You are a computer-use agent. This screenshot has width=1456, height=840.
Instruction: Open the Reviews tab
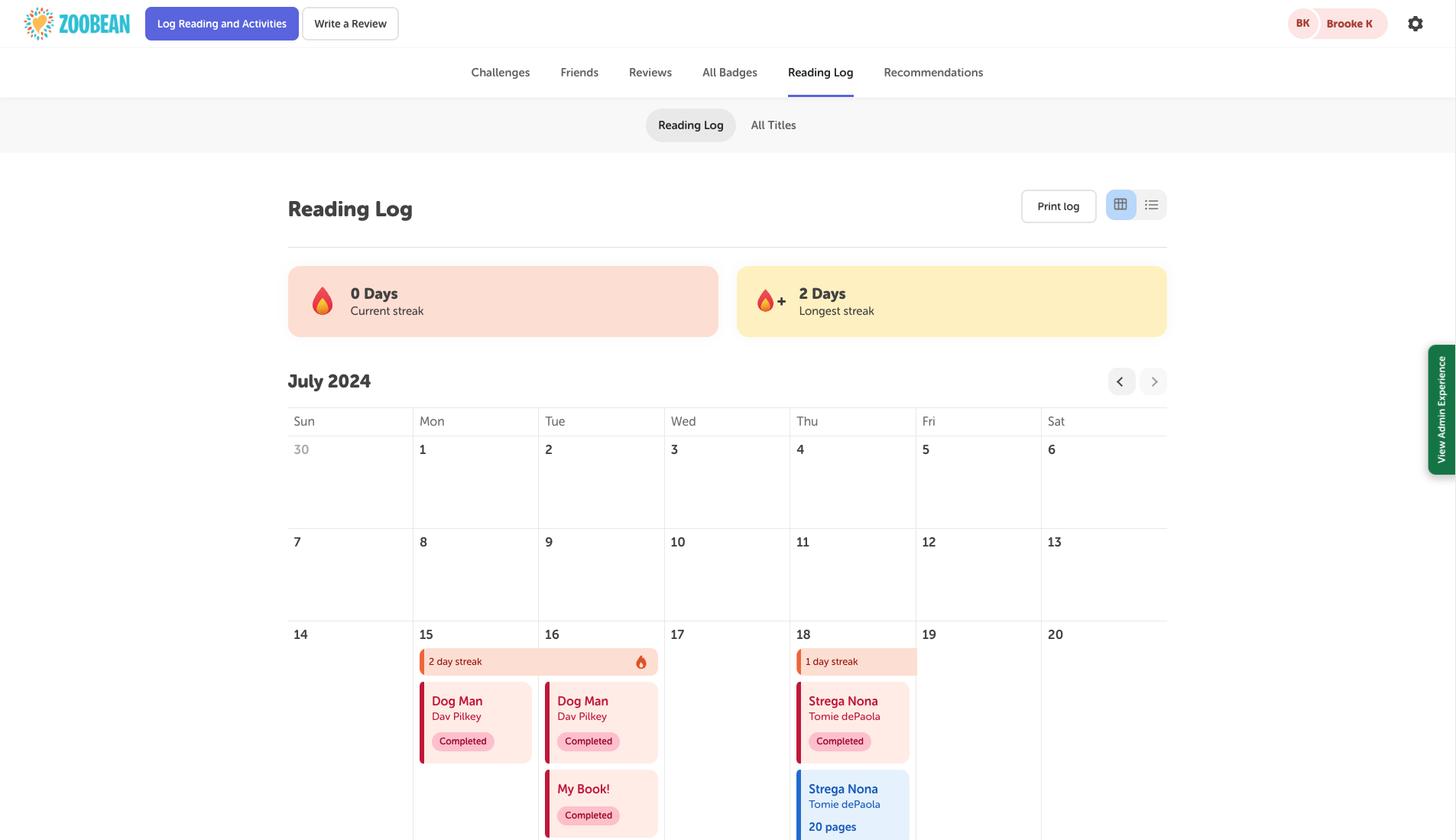650,73
